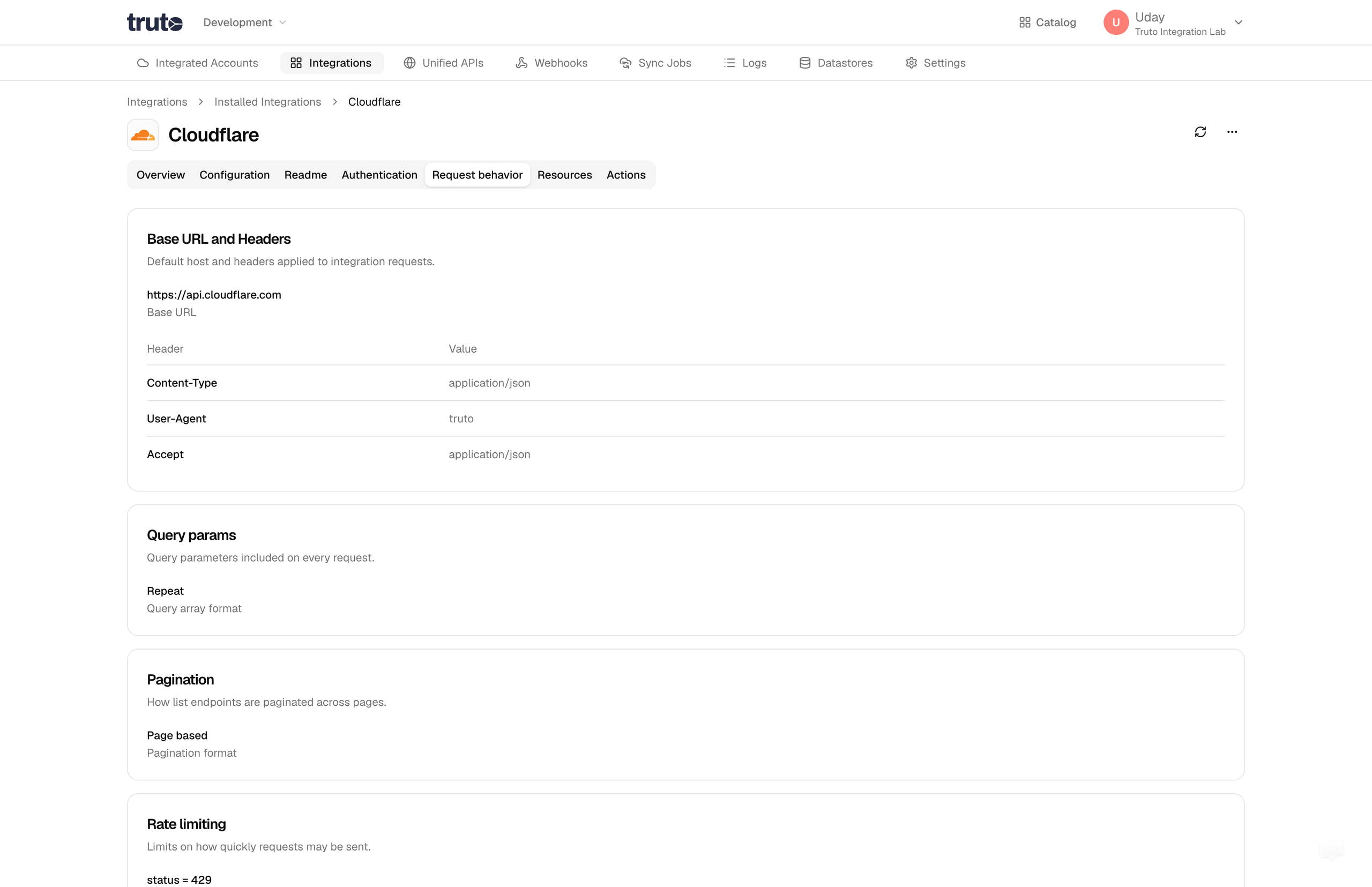Switch to the Readme tab

305,175
